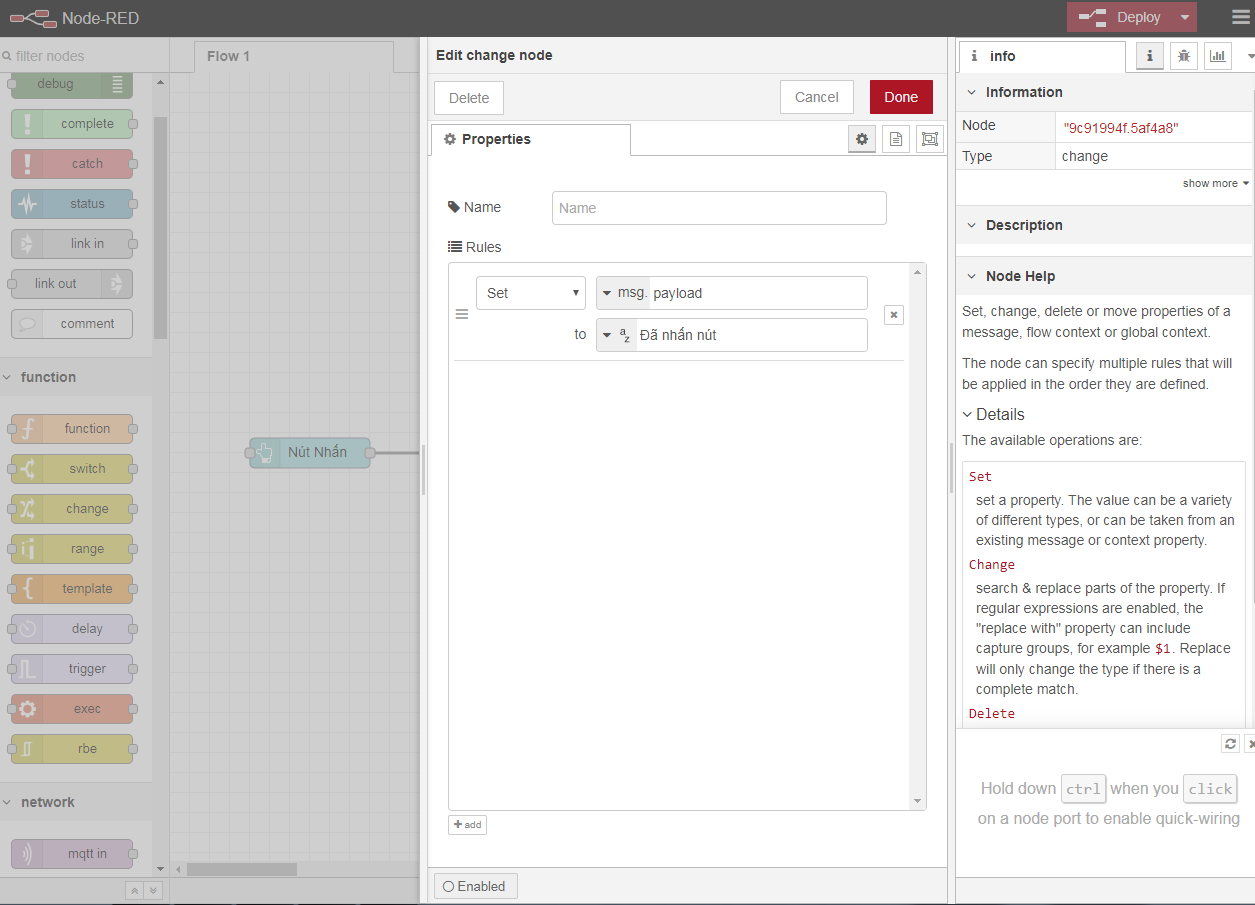This screenshot has width=1255, height=905.
Task: Open the debug messages bug tab
Action: (x=1184, y=56)
